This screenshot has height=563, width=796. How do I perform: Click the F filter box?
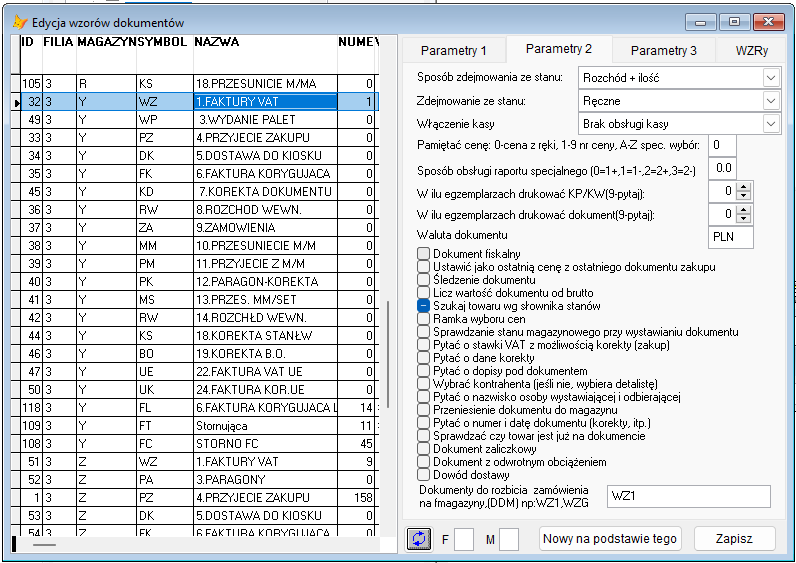(463, 539)
